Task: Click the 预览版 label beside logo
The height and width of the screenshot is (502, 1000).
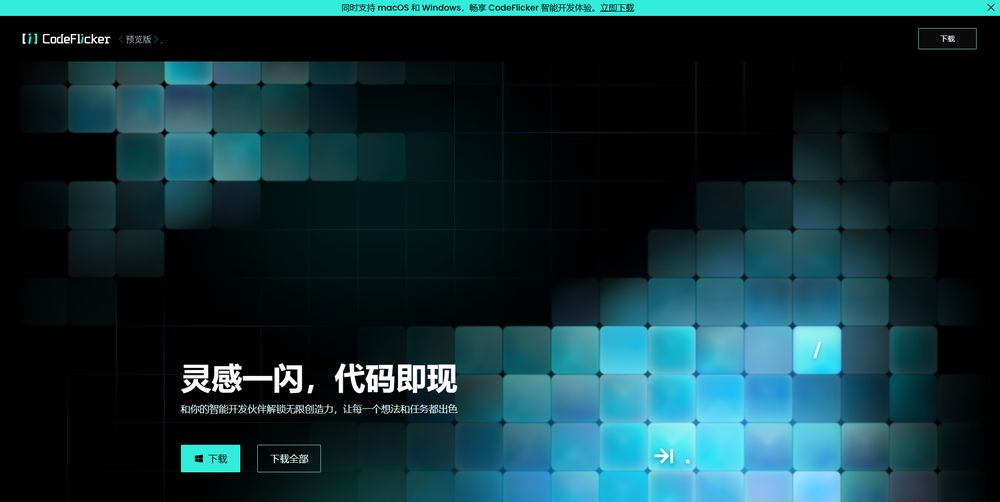Action: coord(138,40)
